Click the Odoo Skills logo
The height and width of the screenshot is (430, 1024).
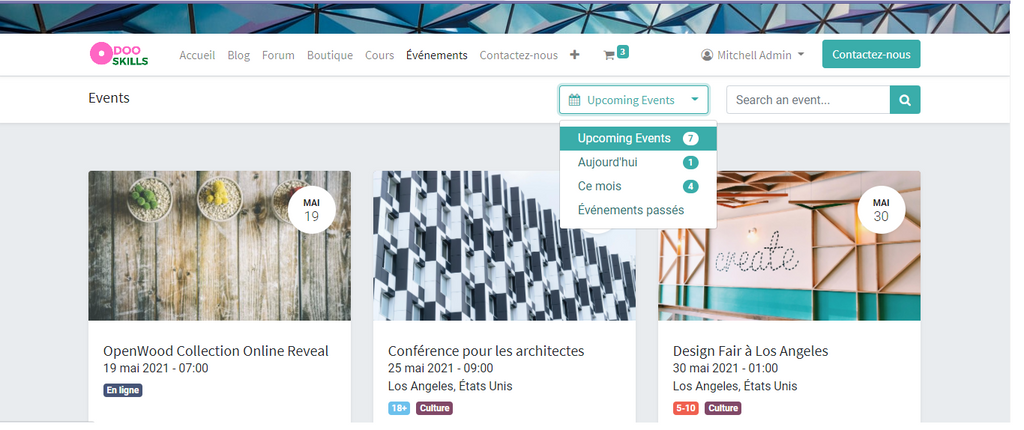click(x=119, y=55)
